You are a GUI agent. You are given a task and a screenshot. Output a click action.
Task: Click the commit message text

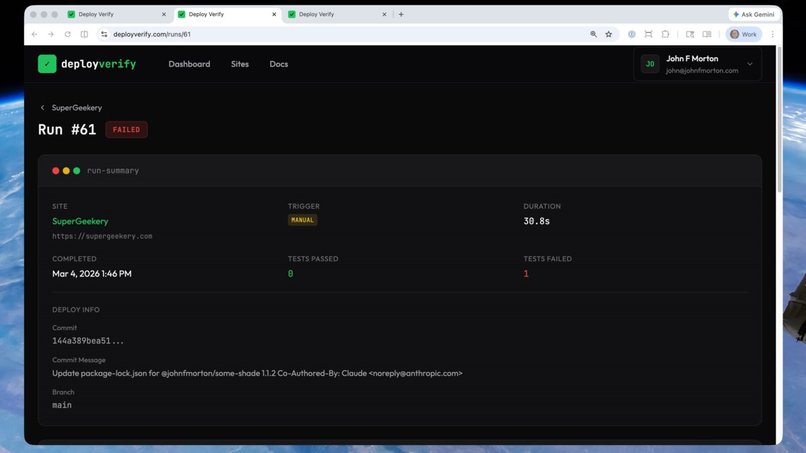pos(257,373)
